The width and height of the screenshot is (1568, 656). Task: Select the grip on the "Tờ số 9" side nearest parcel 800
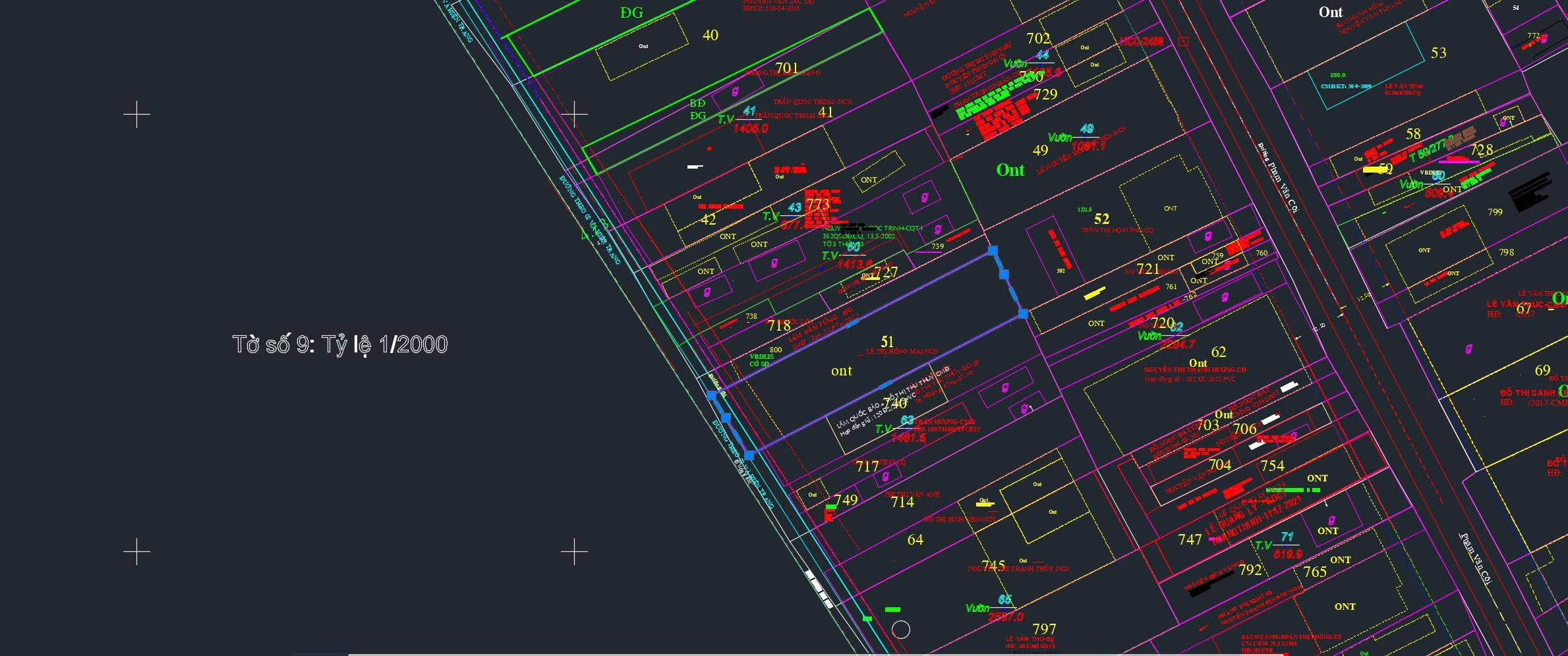click(711, 395)
